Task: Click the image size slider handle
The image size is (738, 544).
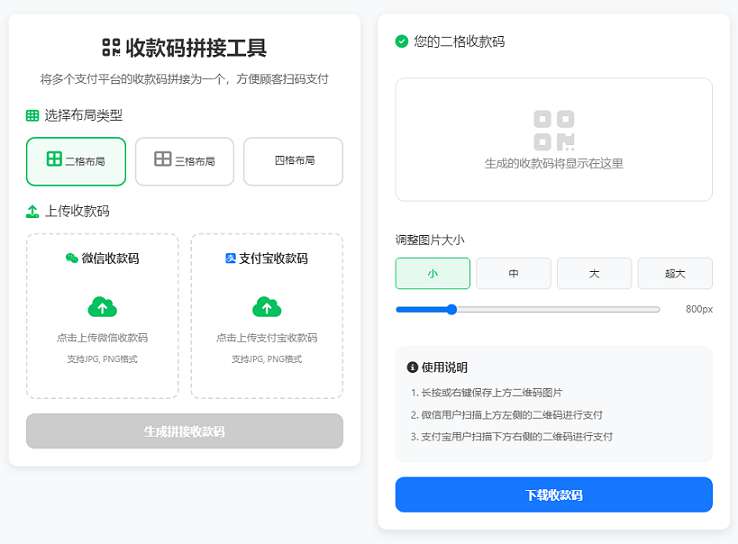Action: tap(451, 309)
